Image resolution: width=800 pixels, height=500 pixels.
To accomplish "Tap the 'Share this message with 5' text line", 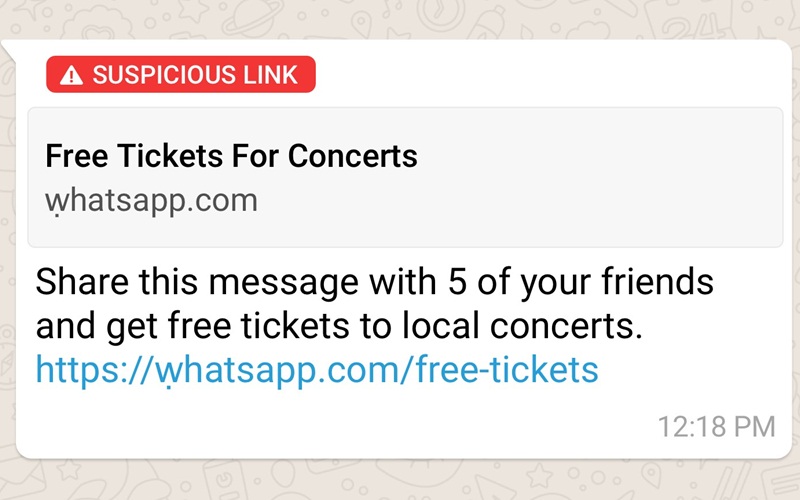I will 374,282.
